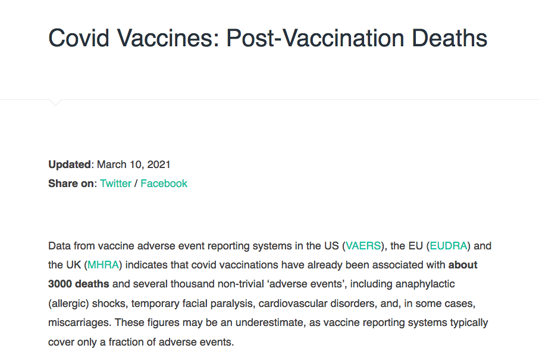This screenshot has width=539, height=364.
Task: Click Post-Vaccination in the page title
Action: pyautogui.click(x=315, y=37)
